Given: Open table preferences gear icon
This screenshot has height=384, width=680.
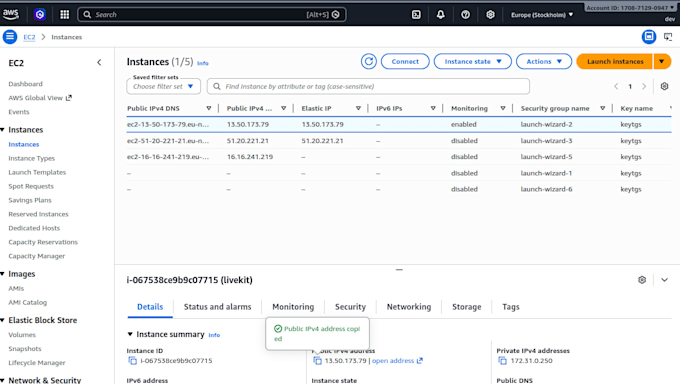Looking at the screenshot, I should [x=664, y=86].
